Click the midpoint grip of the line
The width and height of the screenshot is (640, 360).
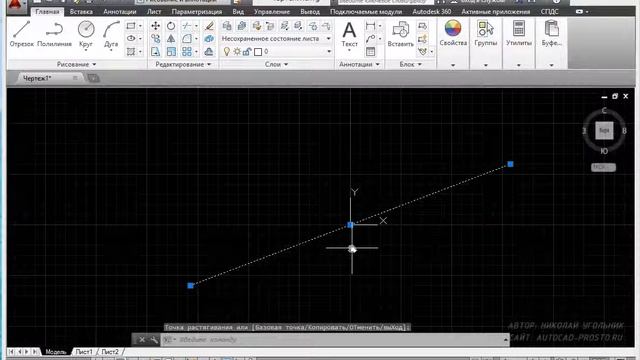point(350,225)
